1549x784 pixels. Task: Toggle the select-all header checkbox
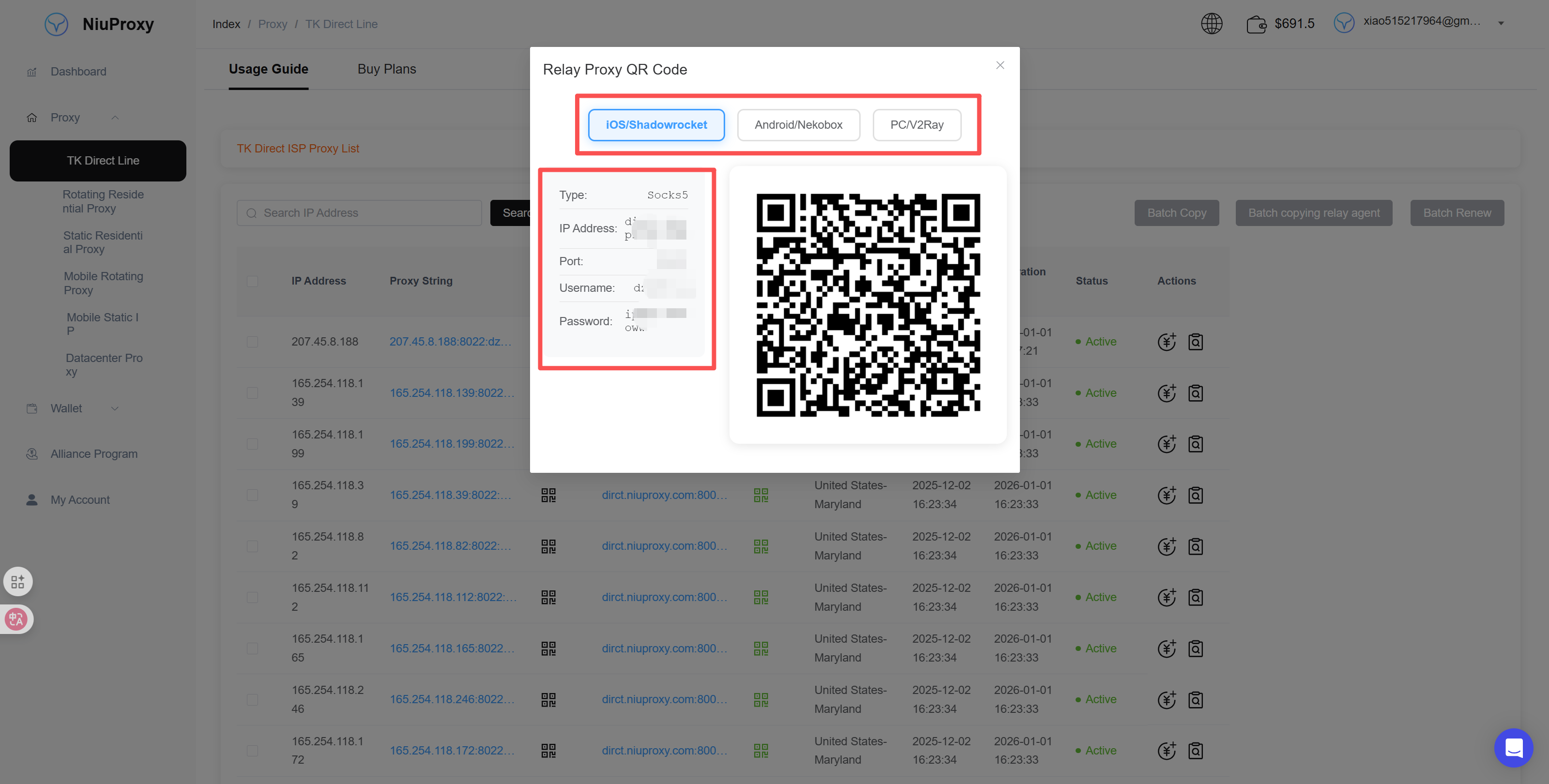253,281
